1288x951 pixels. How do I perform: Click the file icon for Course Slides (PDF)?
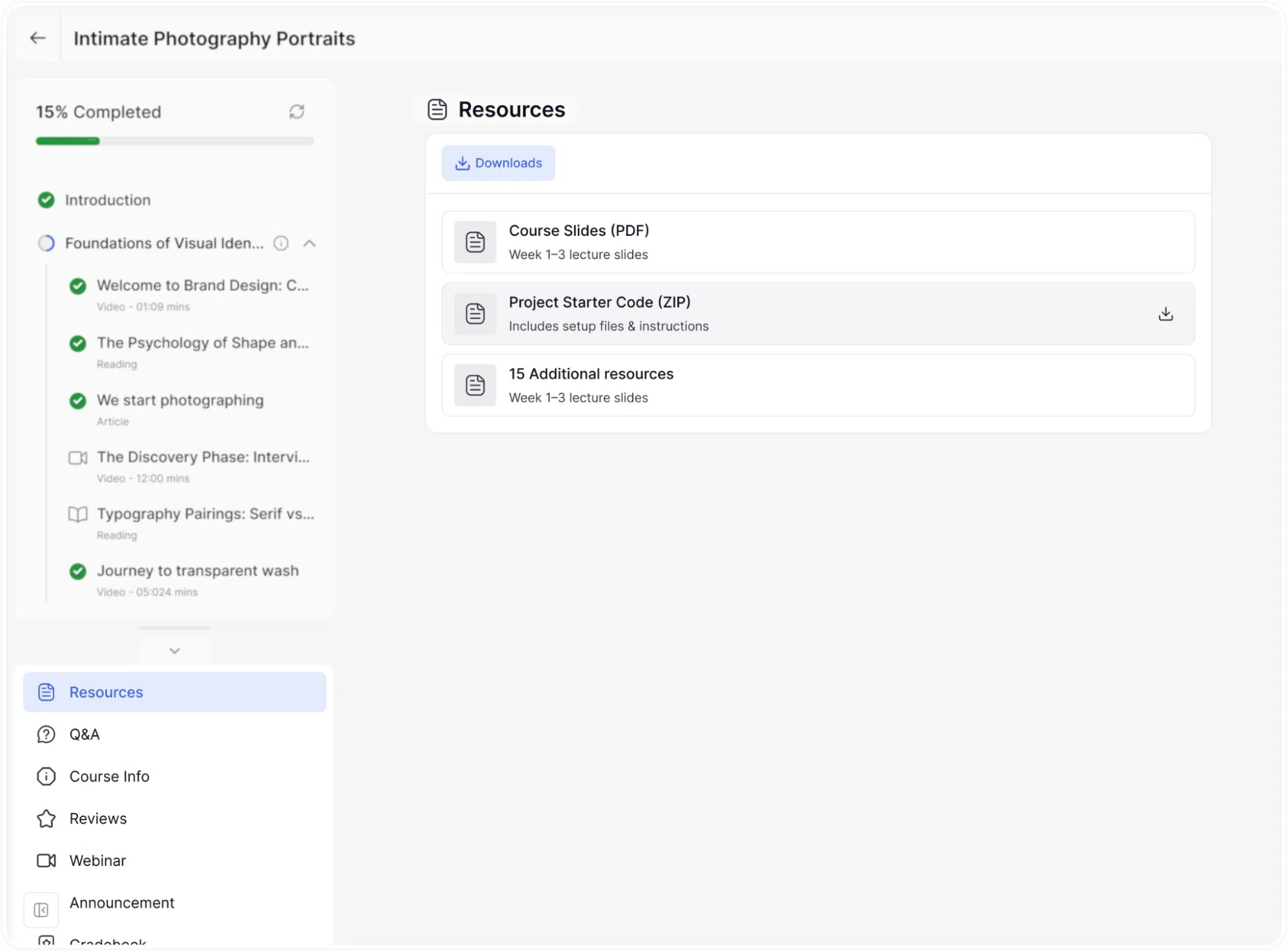click(x=476, y=242)
